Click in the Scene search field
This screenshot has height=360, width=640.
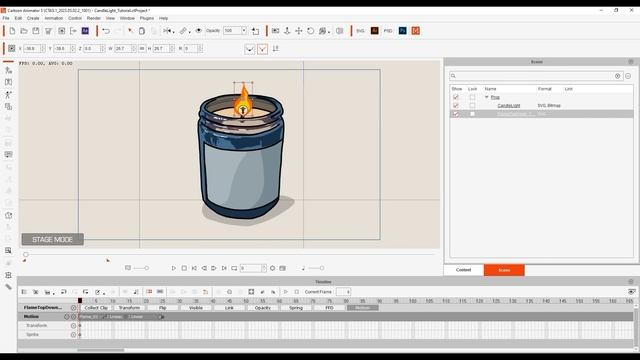535,76
